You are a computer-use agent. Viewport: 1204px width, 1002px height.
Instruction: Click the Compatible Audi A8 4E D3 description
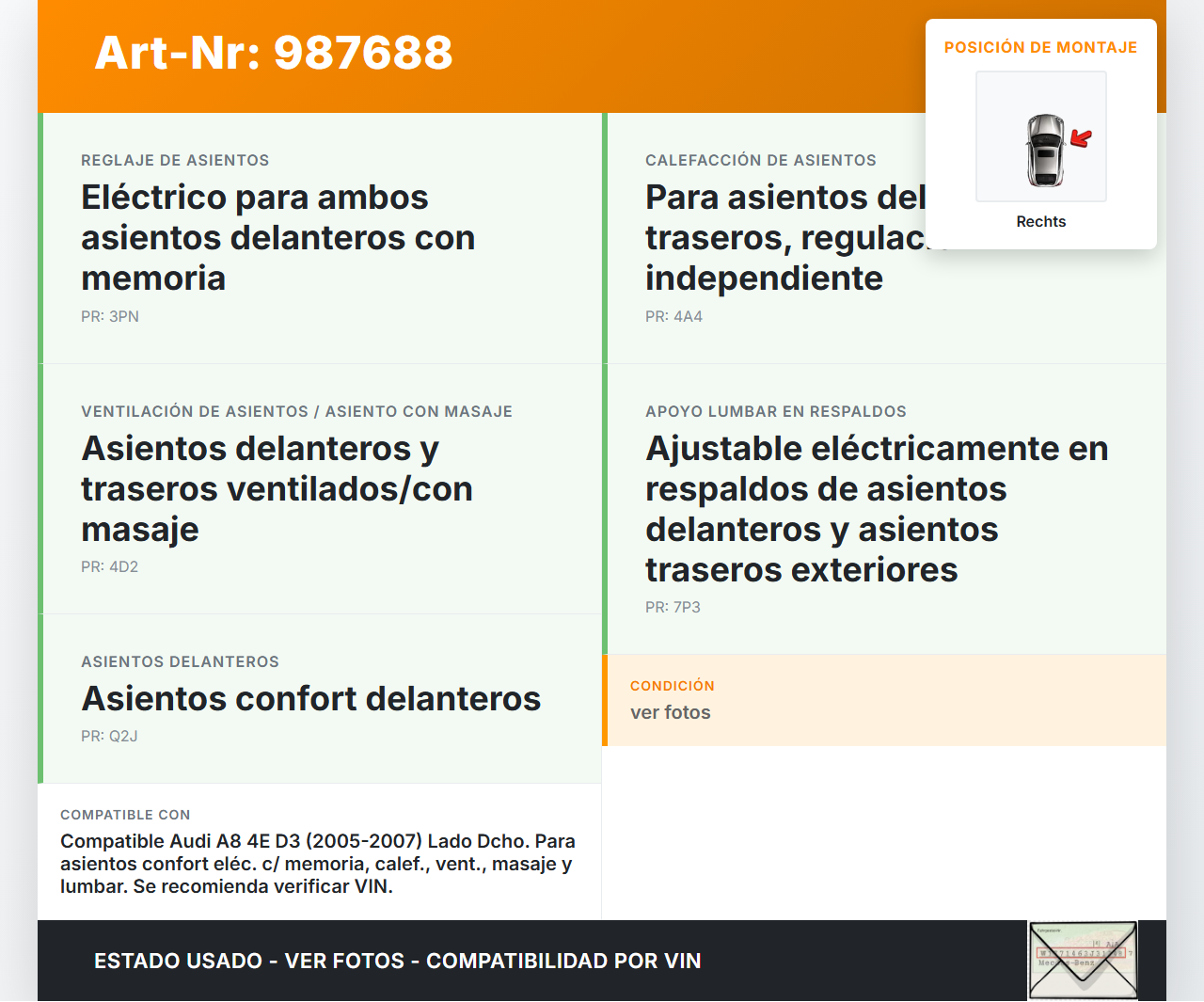(318, 864)
